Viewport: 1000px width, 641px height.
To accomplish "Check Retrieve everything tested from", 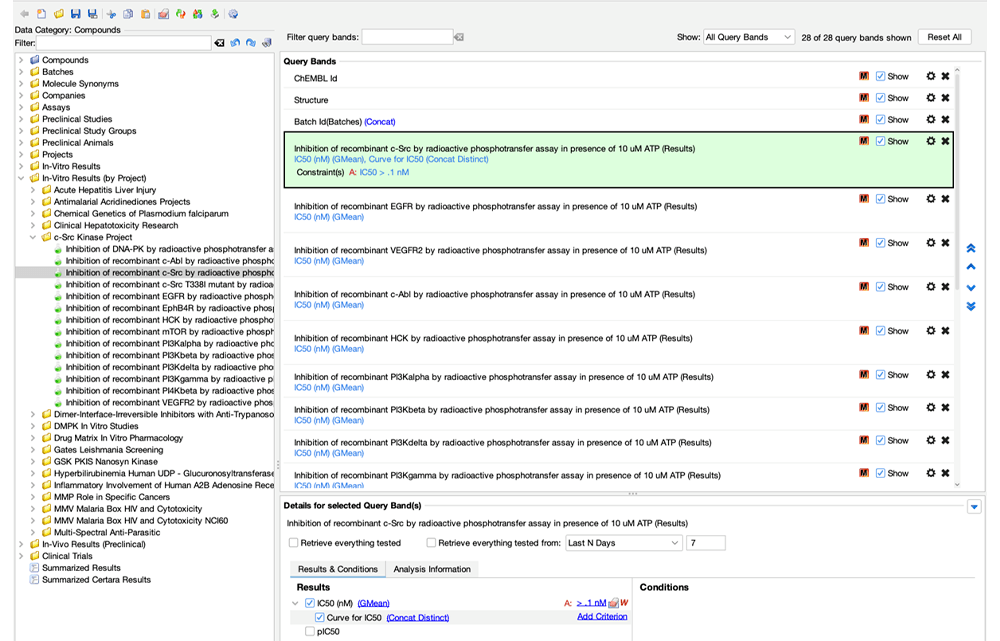I will [431, 543].
